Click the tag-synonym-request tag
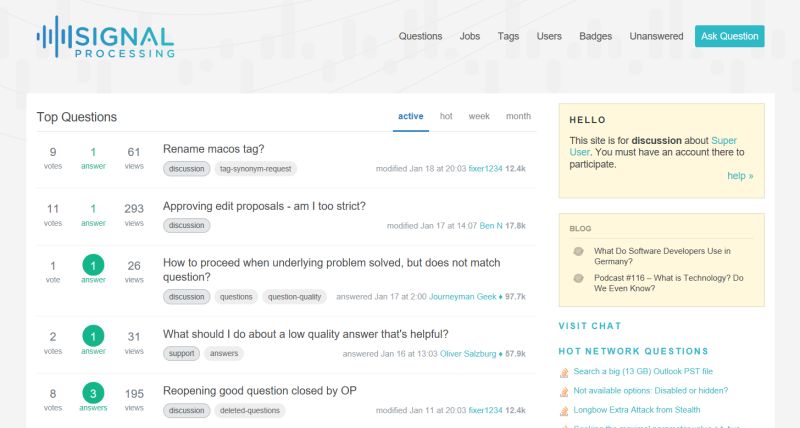The width and height of the screenshot is (800, 428). (256, 169)
